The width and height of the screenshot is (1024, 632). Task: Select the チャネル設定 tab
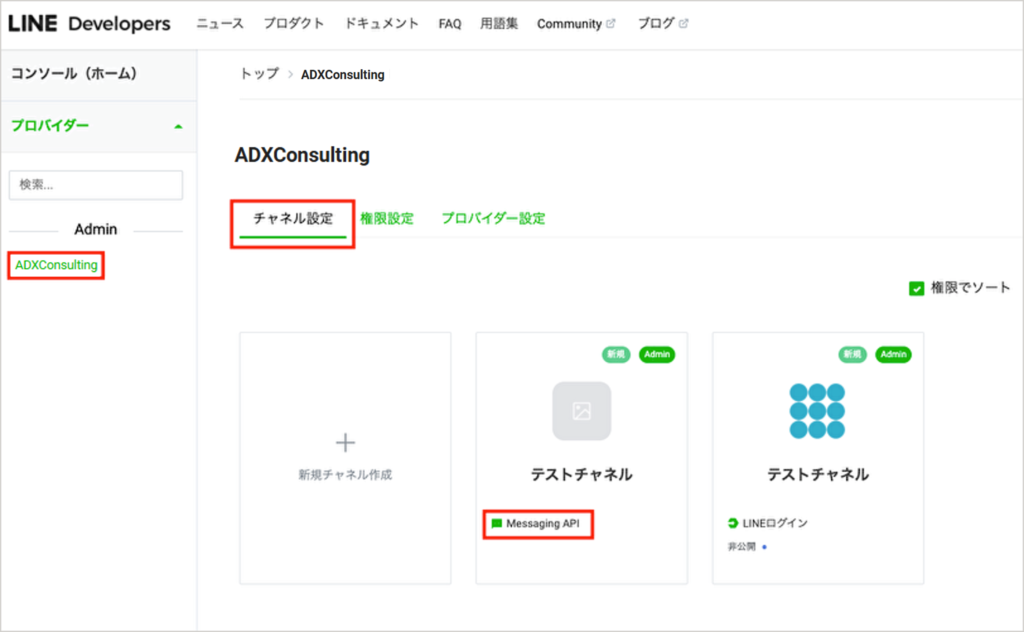293,218
